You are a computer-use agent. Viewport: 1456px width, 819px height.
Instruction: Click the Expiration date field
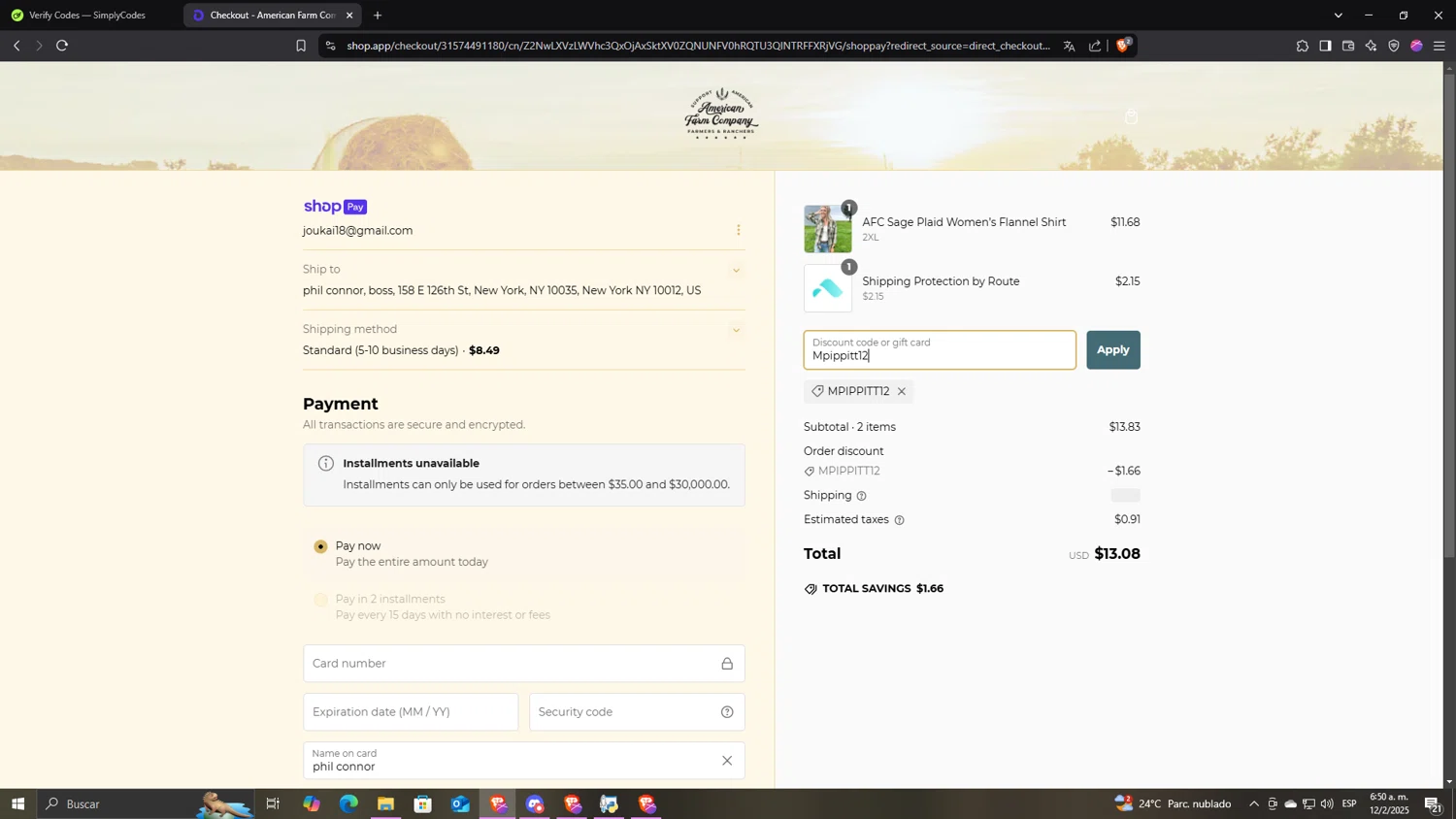pyautogui.click(x=411, y=712)
